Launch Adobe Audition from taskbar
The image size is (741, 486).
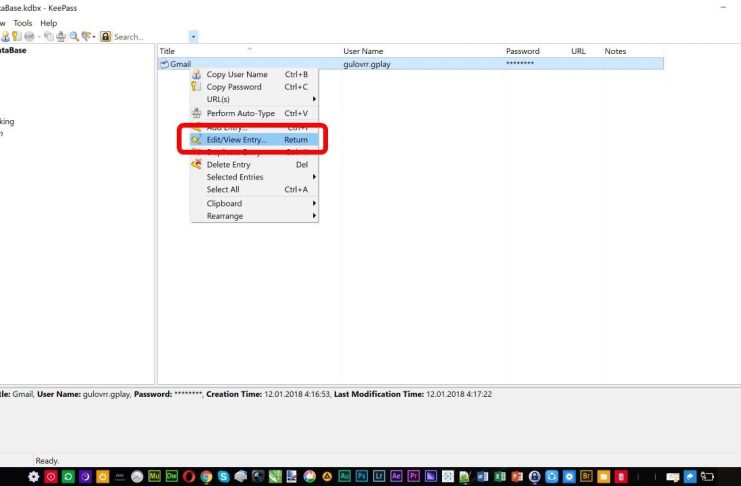pyautogui.click(x=345, y=477)
